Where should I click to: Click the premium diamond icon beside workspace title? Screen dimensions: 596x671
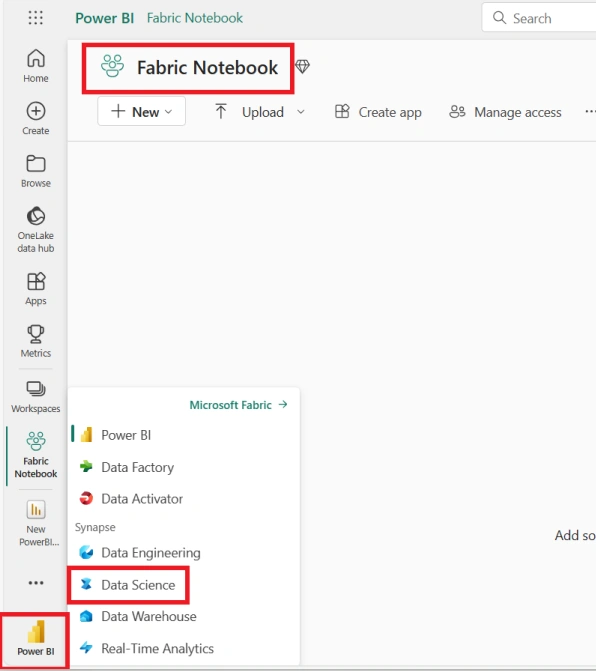click(x=302, y=66)
